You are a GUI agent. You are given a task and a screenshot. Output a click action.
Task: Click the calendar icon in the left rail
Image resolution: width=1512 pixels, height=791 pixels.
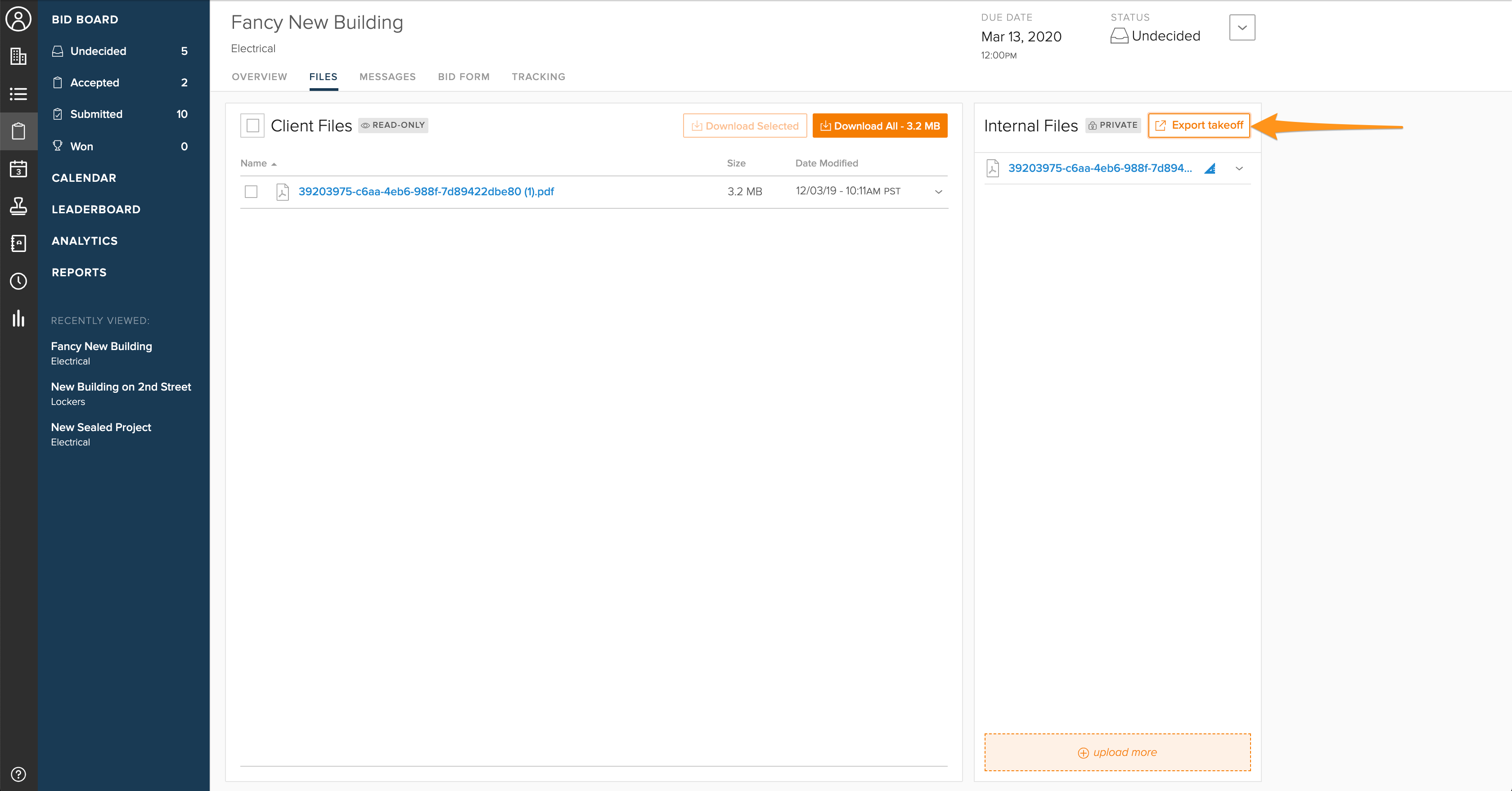[x=18, y=169]
